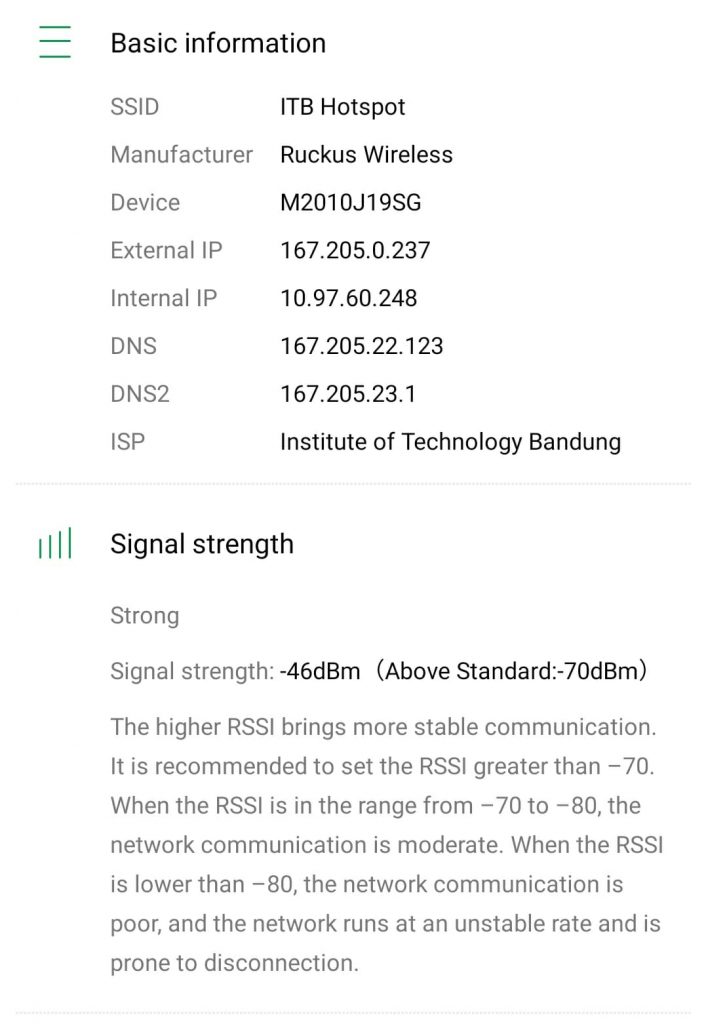This screenshot has height=1024, width=708.
Task: Tap the Internal IP field label
Action: [x=163, y=298]
